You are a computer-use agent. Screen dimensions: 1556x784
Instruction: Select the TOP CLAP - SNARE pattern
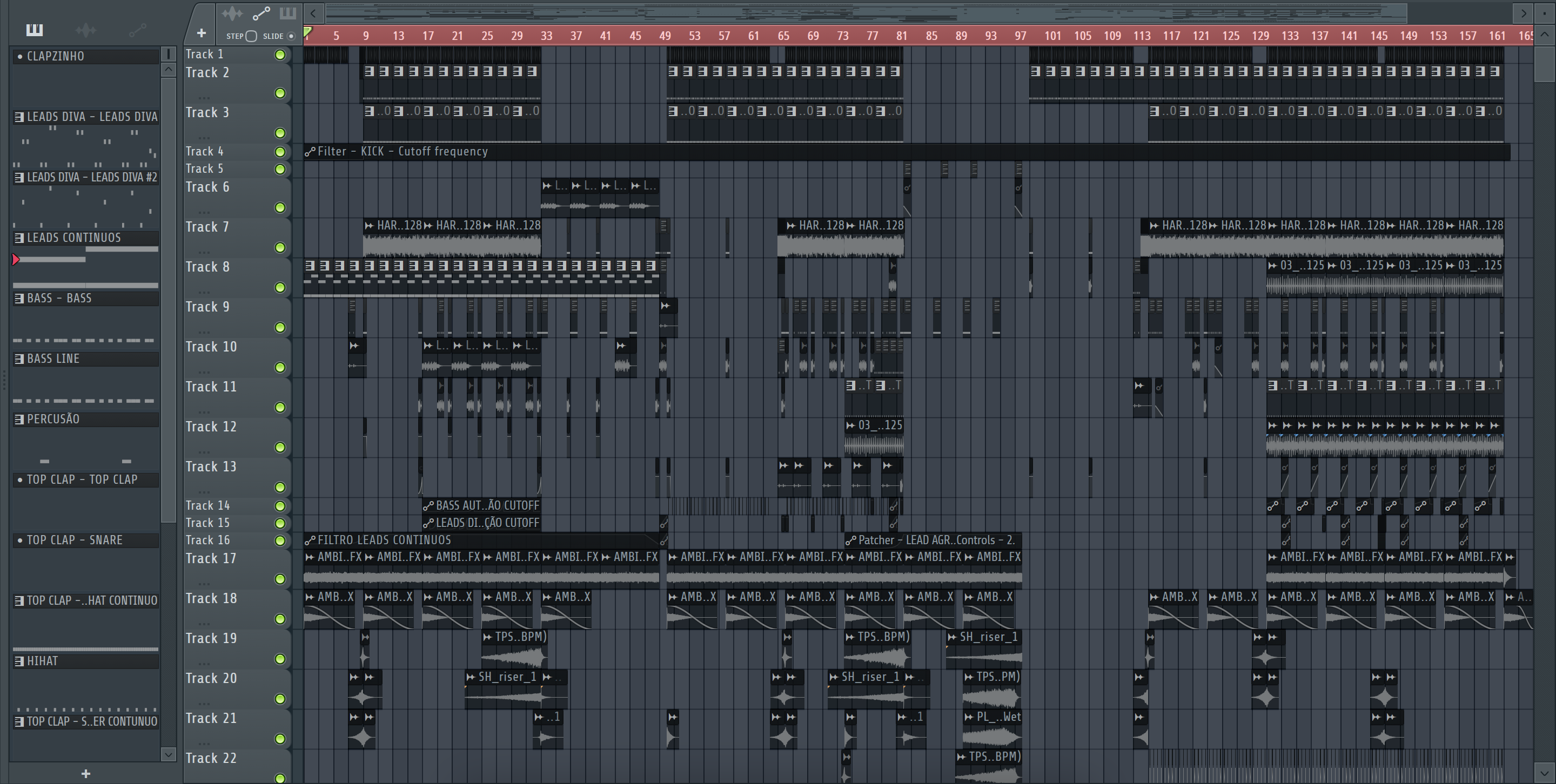[86, 539]
